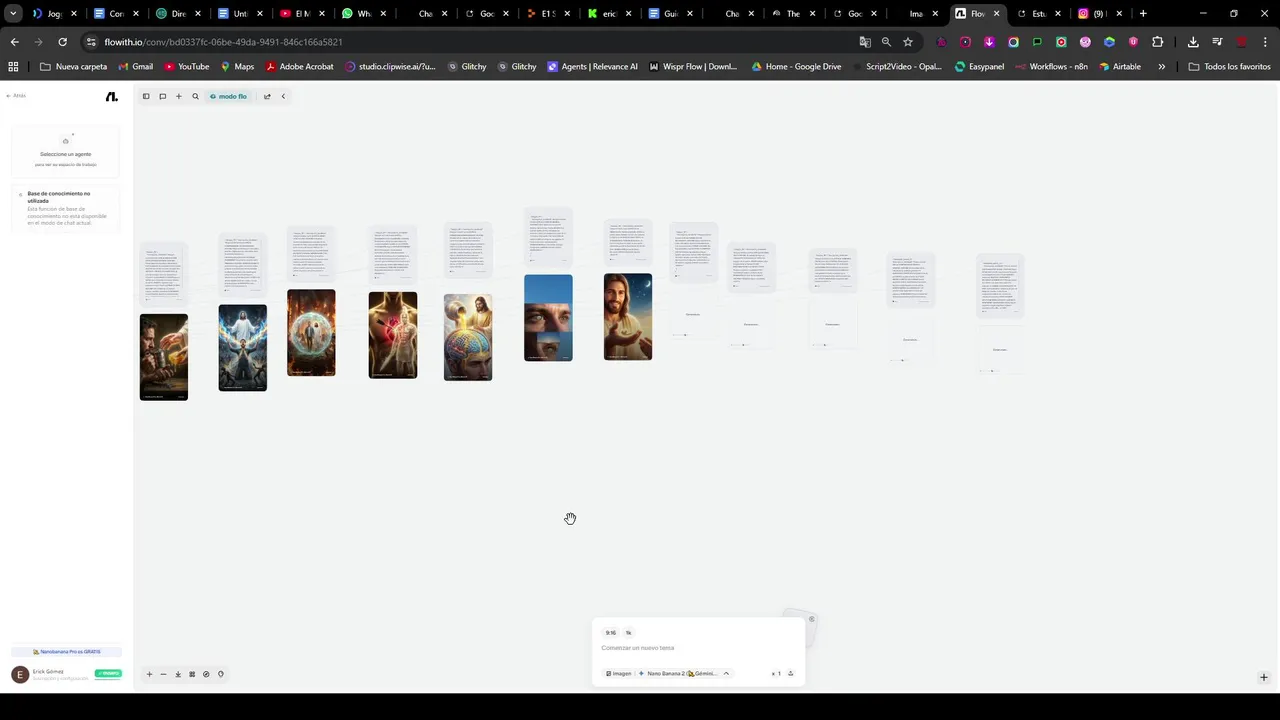Screen dimensions: 1280x720
Task: Open the 9:16 aspect ratio selector
Action: tap(611, 633)
